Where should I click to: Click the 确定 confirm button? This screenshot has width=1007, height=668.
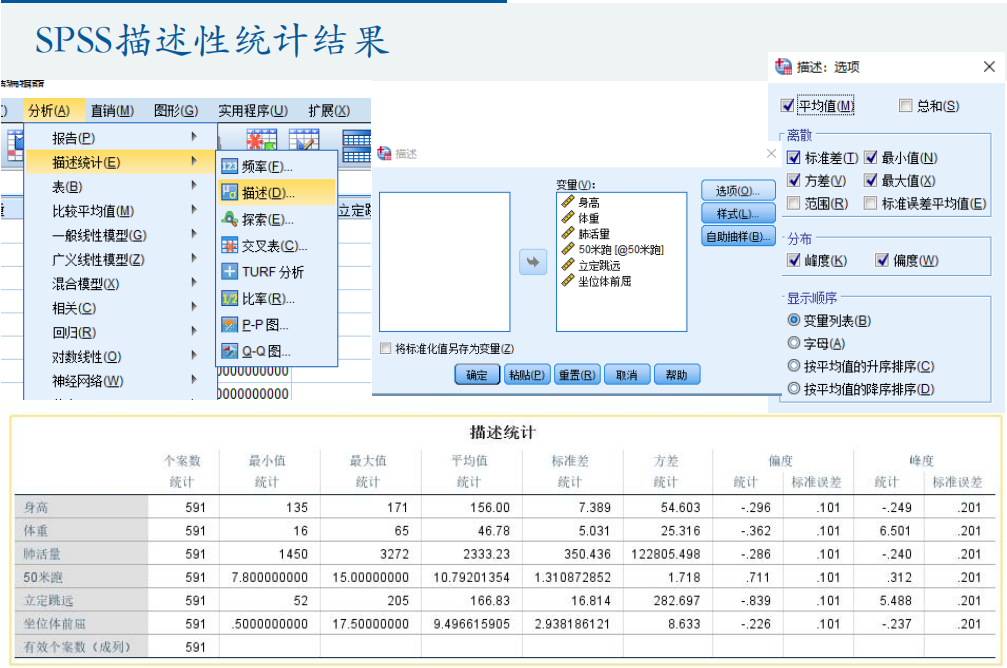click(477, 374)
